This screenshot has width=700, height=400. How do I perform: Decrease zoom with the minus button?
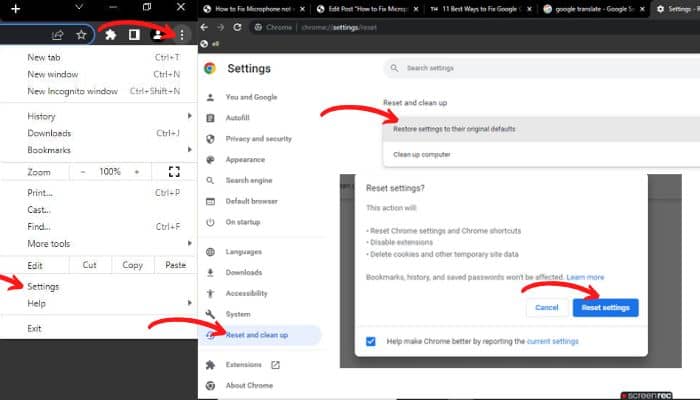pyautogui.click(x=83, y=172)
